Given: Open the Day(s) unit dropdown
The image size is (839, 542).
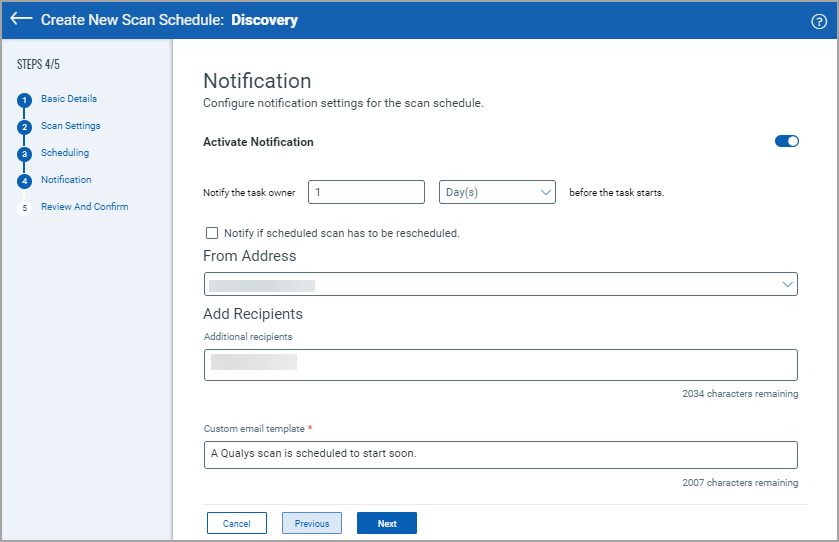Looking at the screenshot, I should (x=497, y=192).
